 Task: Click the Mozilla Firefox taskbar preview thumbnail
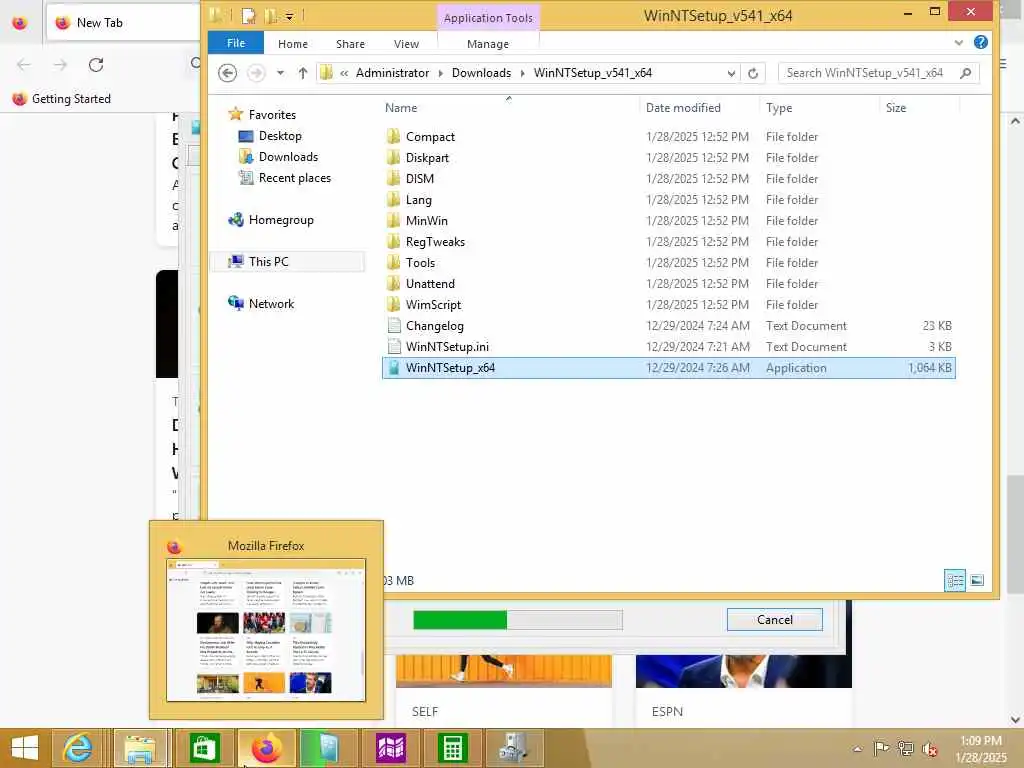click(266, 630)
